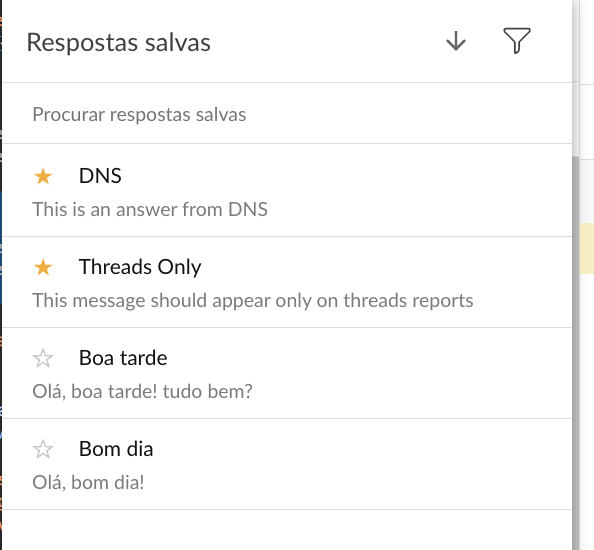Screen dimensions: 594x550
Task: Unstar the DNS saved reply
Action: pos(43,176)
